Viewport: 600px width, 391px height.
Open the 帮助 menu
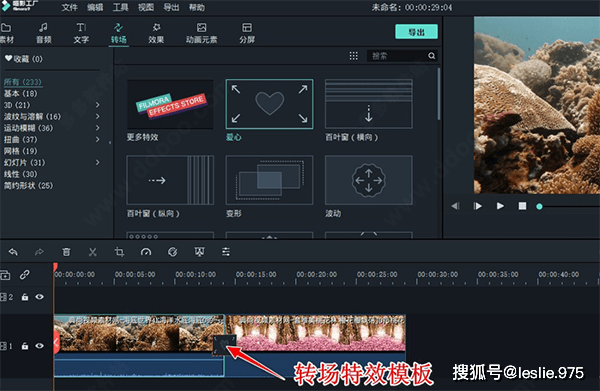pyautogui.click(x=197, y=7)
